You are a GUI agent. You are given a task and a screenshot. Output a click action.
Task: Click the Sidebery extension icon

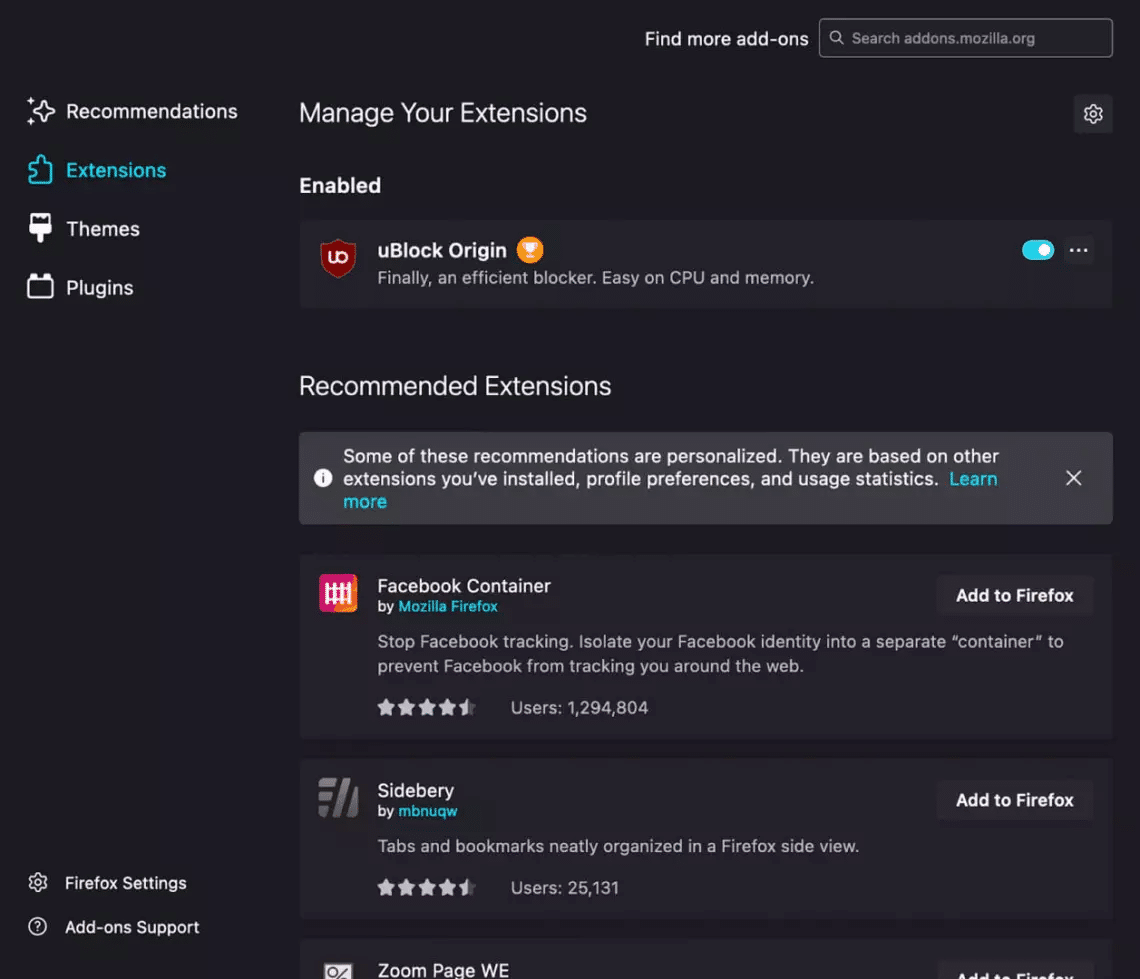338,797
